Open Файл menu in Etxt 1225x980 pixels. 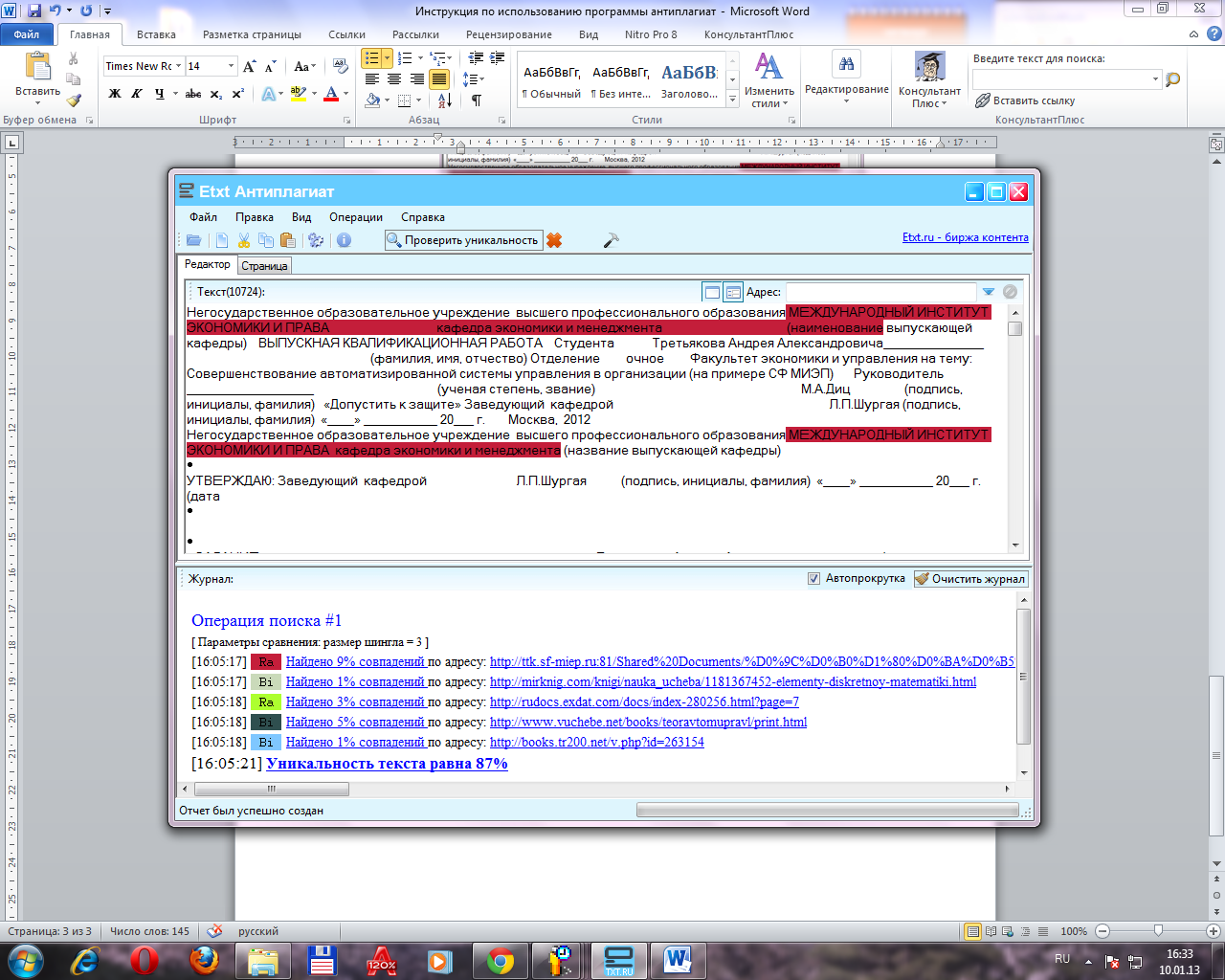[203, 217]
